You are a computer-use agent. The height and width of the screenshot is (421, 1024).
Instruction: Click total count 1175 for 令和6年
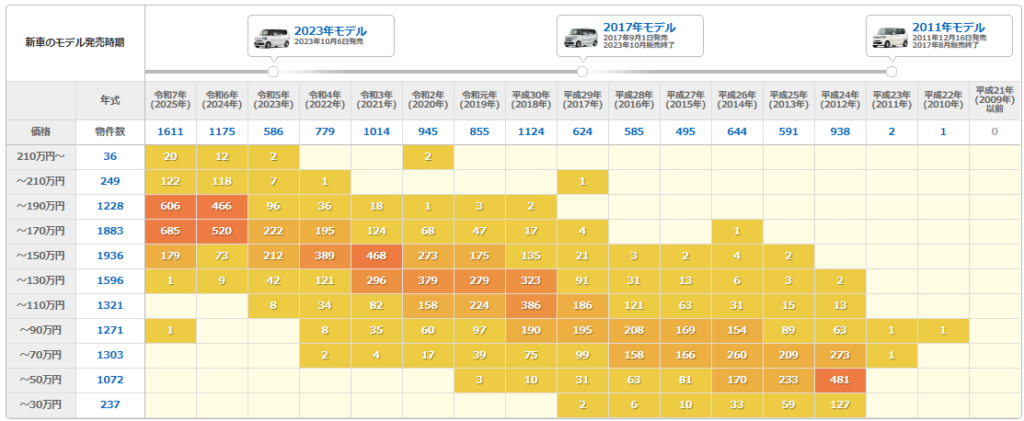[x=222, y=131]
